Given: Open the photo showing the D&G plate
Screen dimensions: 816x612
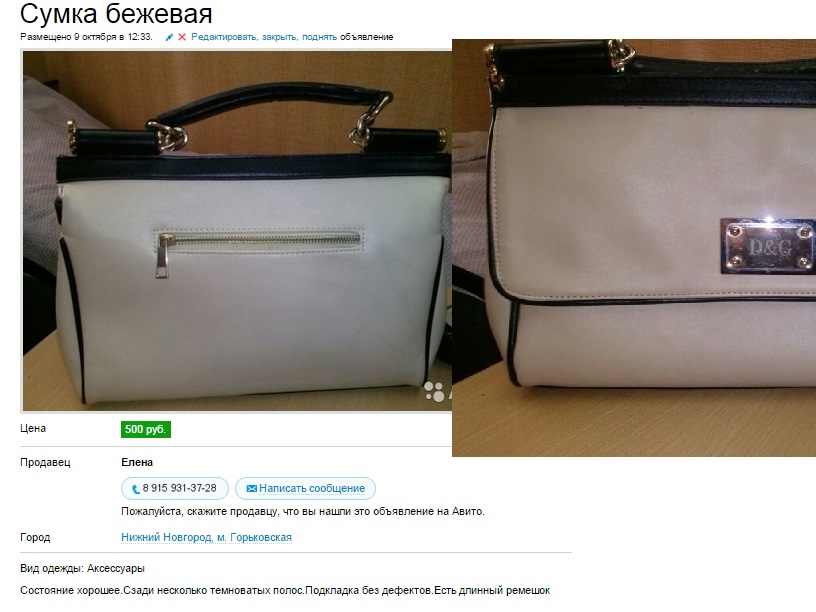Looking at the screenshot, I should tap(634, 248).
